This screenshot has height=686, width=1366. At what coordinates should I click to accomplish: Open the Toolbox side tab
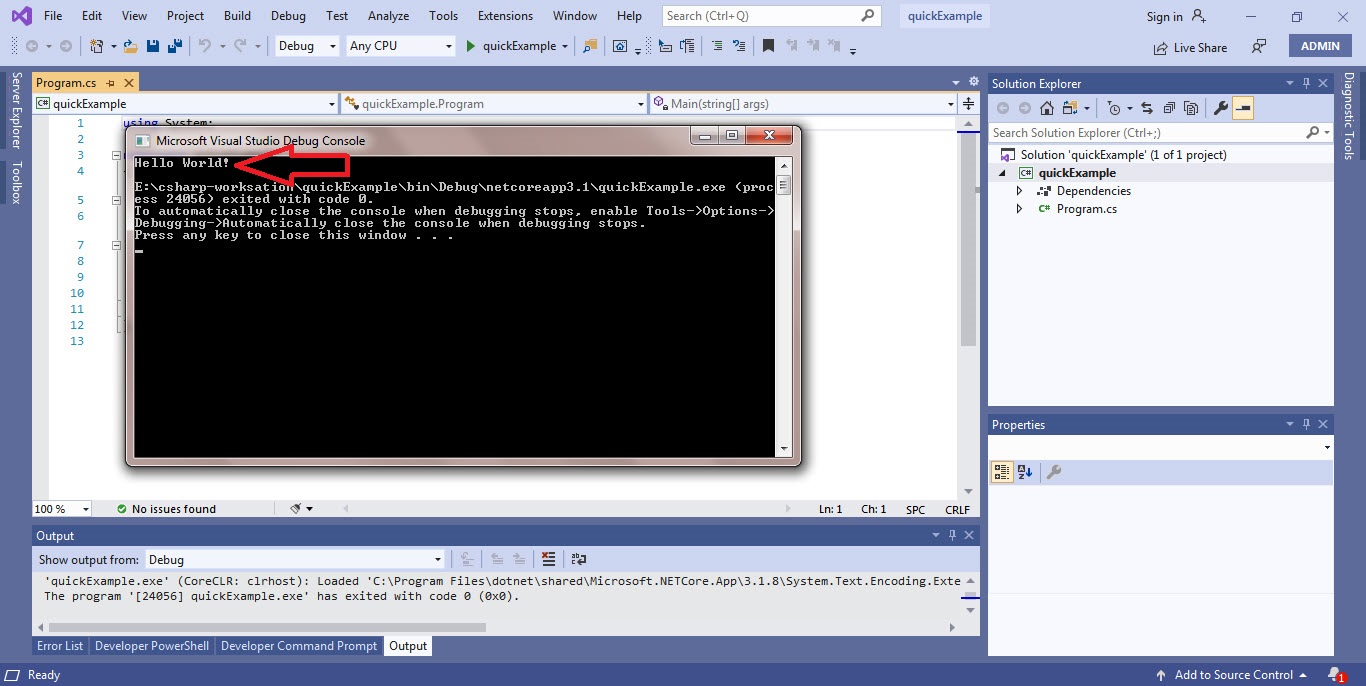click(x=16, y=183)
